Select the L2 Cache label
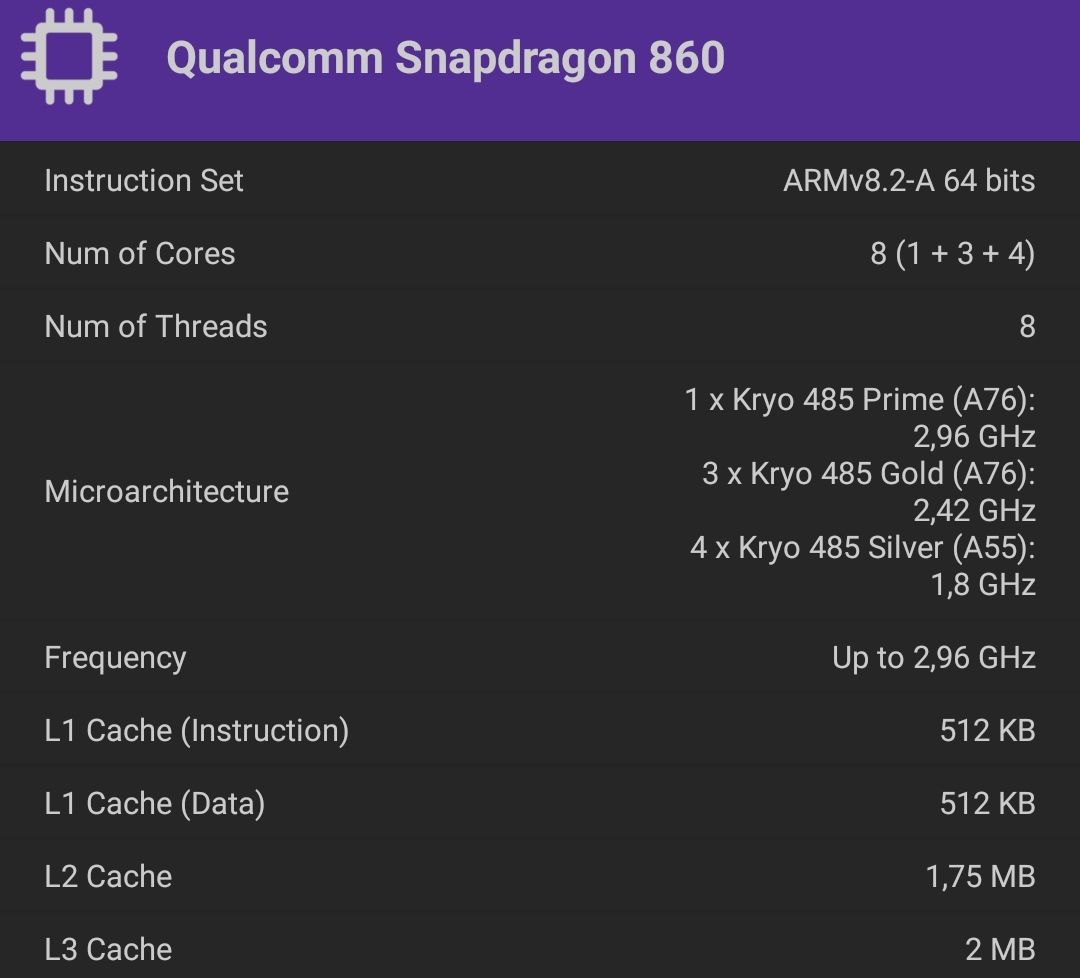 (108, 877)
